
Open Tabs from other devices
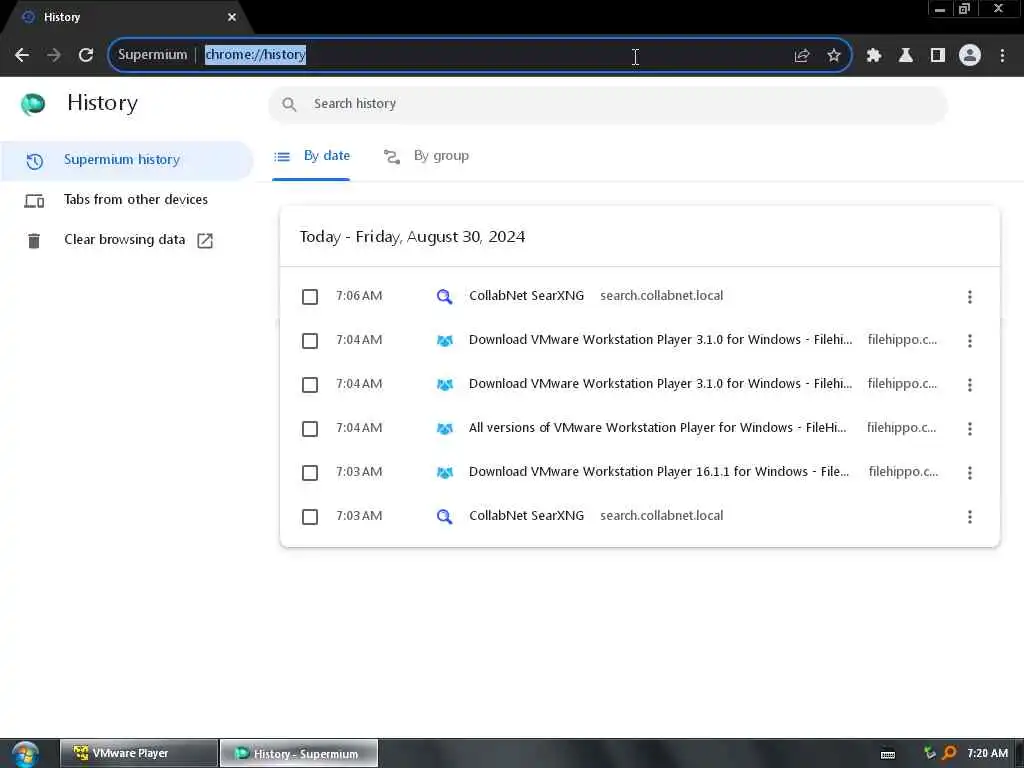tap(136, 200)
